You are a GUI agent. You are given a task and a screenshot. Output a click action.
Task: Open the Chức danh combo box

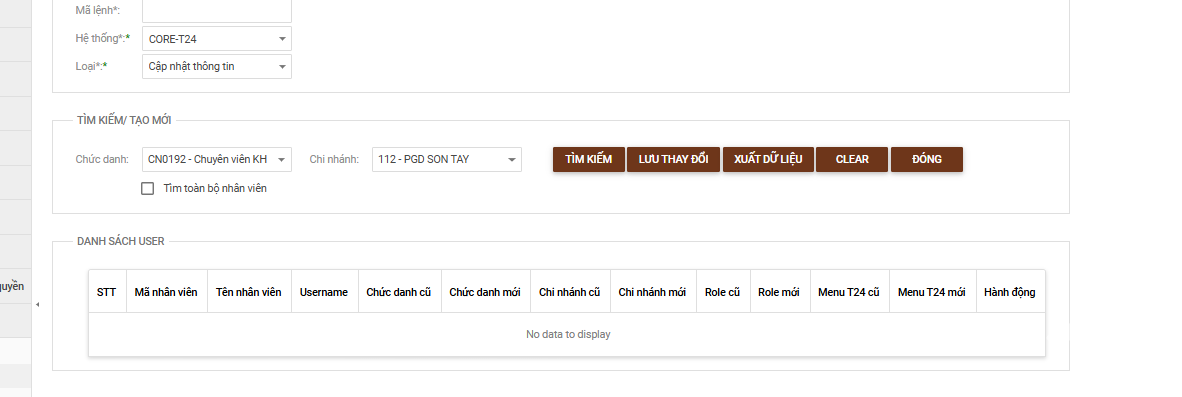point(216,159)
